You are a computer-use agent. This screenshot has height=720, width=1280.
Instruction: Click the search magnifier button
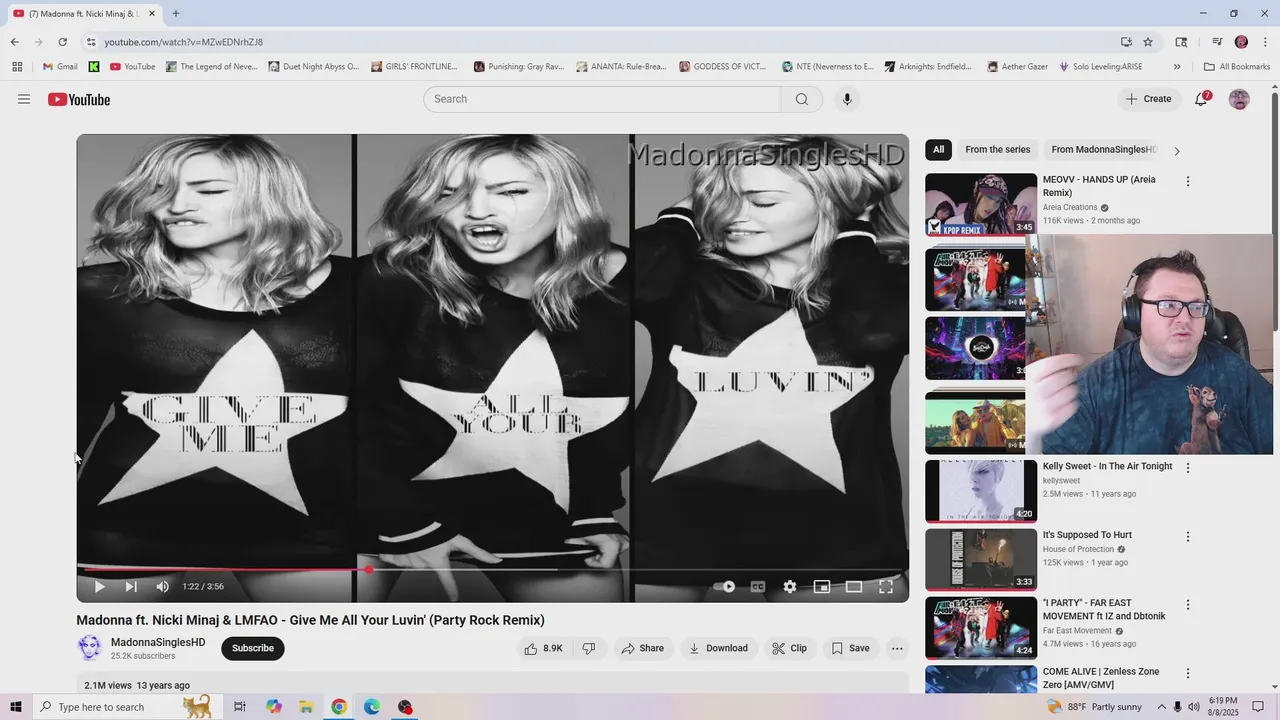(802, 99)
